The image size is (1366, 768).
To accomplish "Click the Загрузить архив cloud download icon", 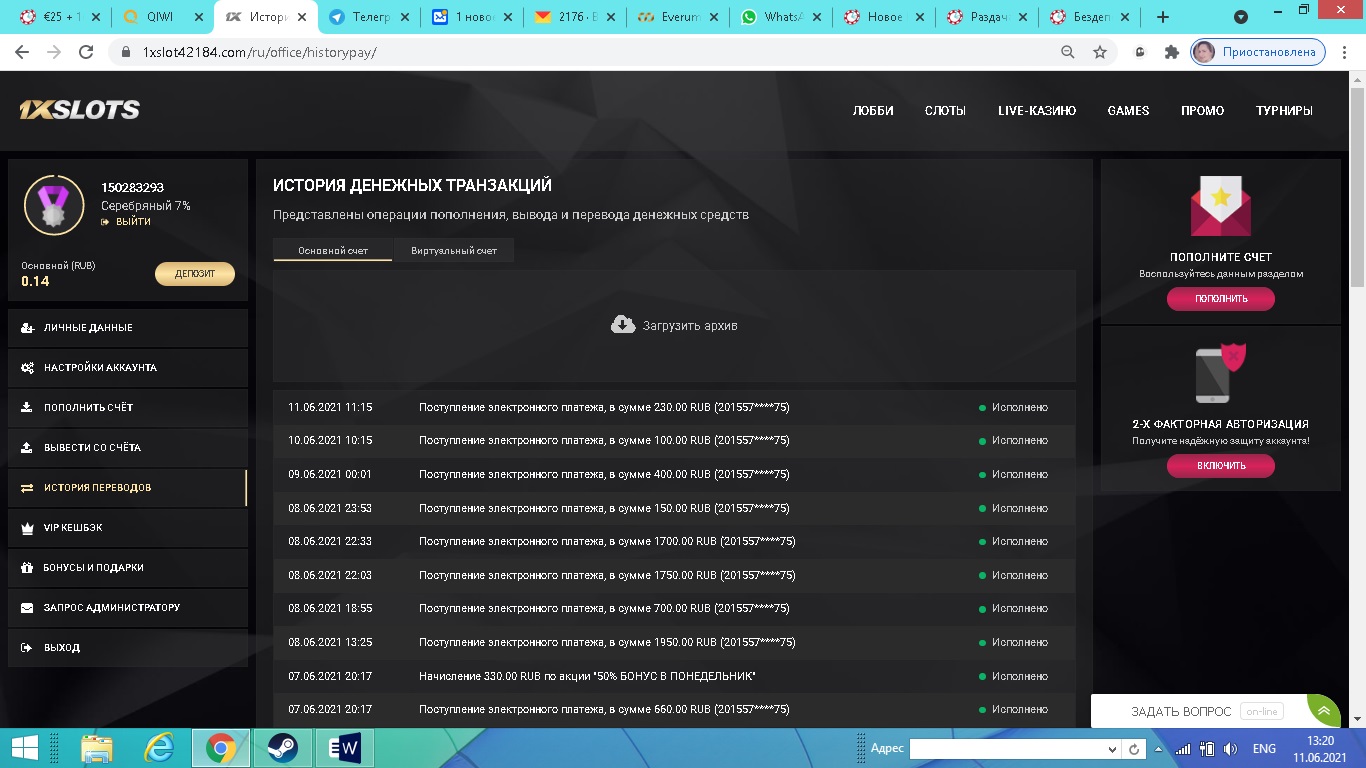I will 623,325.
